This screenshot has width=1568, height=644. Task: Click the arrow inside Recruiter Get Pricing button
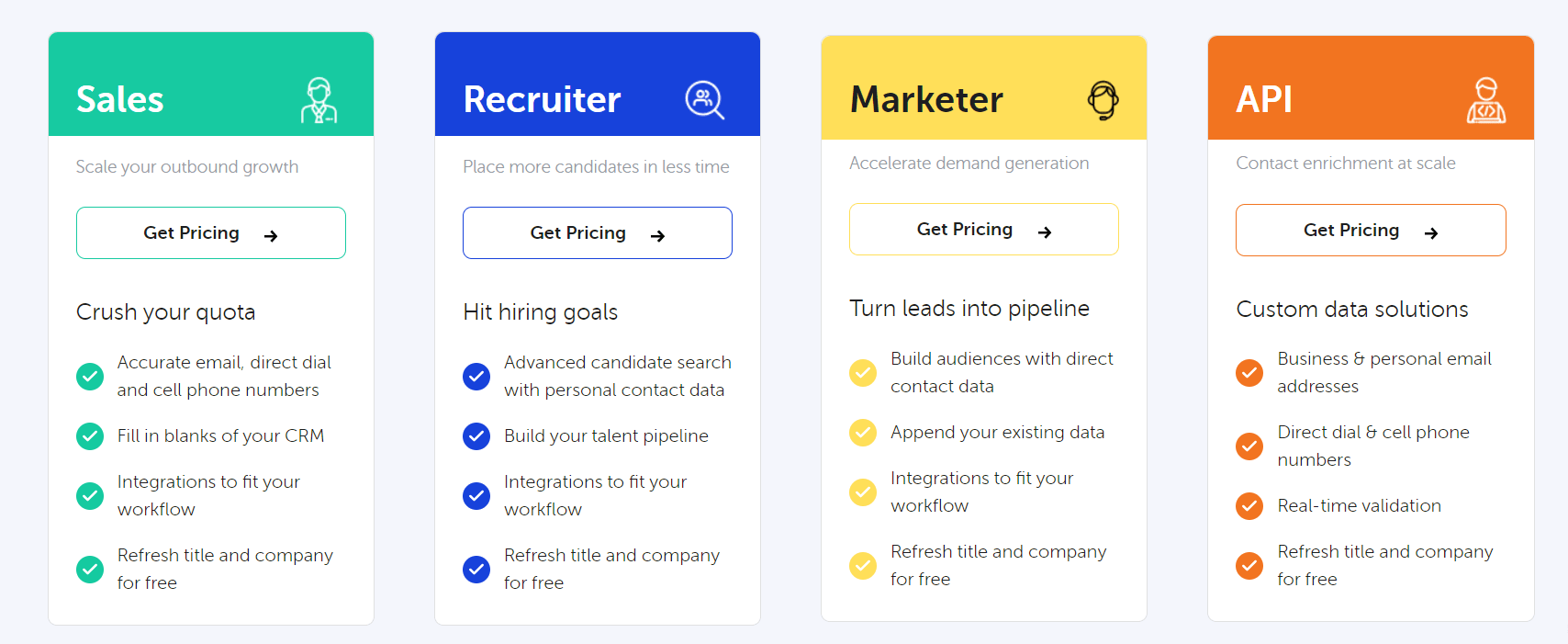point(658,235)
